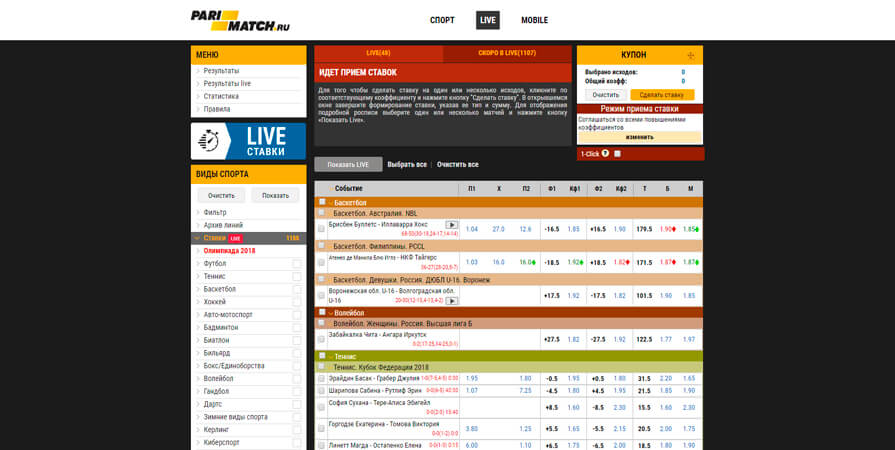Screen dimensions: 895x450
Task: Tick the Футбол sport checkbox
Action: point(297,264)
